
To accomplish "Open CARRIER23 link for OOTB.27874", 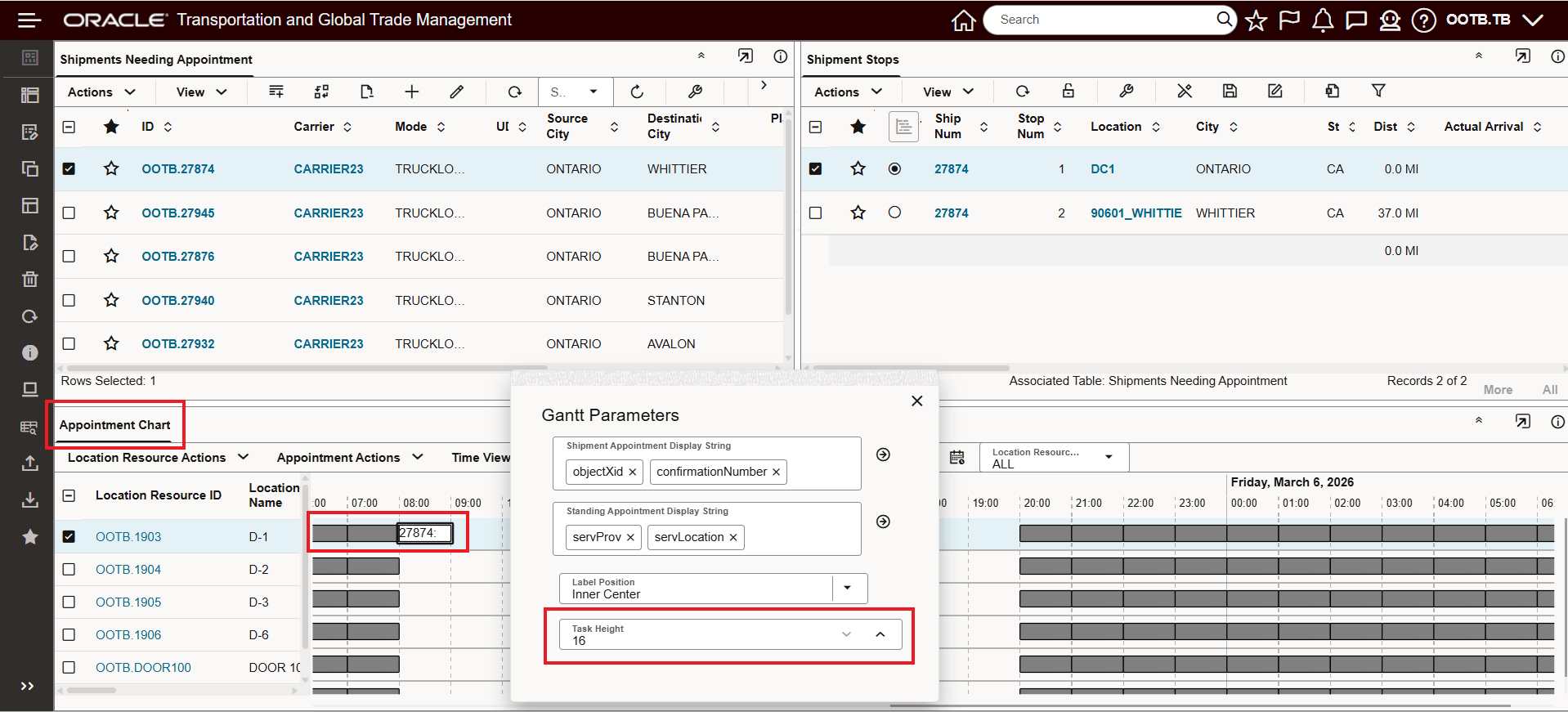I will click(329, 169).
